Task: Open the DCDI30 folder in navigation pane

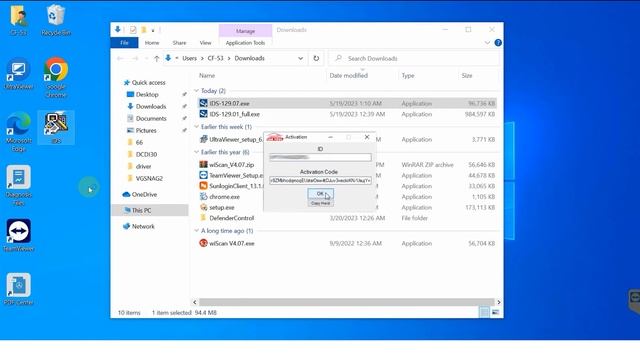Action: pos(146,154)
